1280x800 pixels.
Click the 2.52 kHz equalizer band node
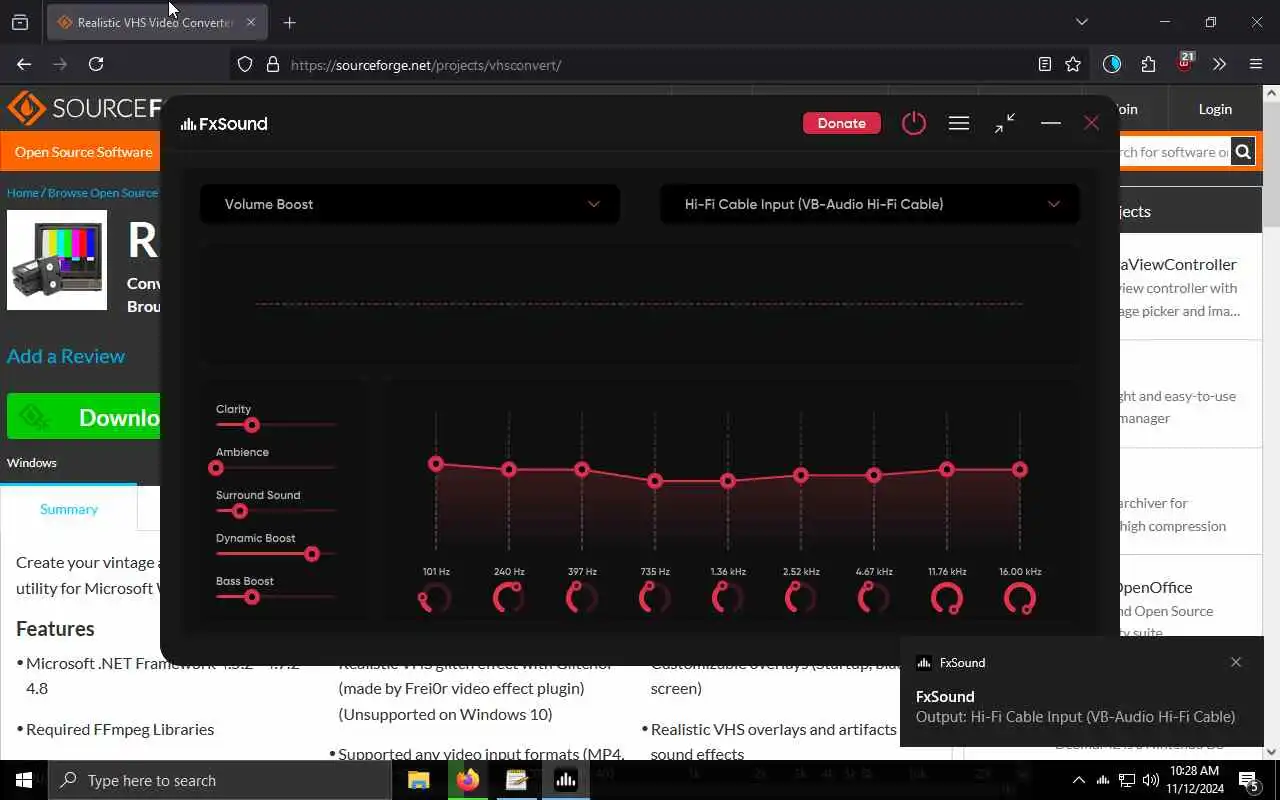point(801,475)
